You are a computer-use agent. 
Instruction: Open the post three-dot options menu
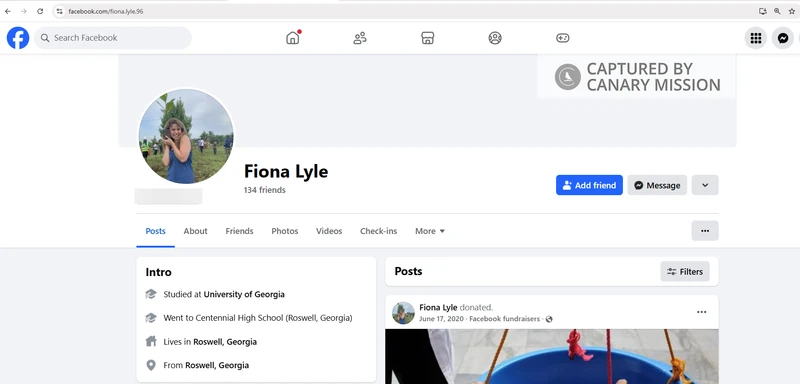click(x=702, y=312)
